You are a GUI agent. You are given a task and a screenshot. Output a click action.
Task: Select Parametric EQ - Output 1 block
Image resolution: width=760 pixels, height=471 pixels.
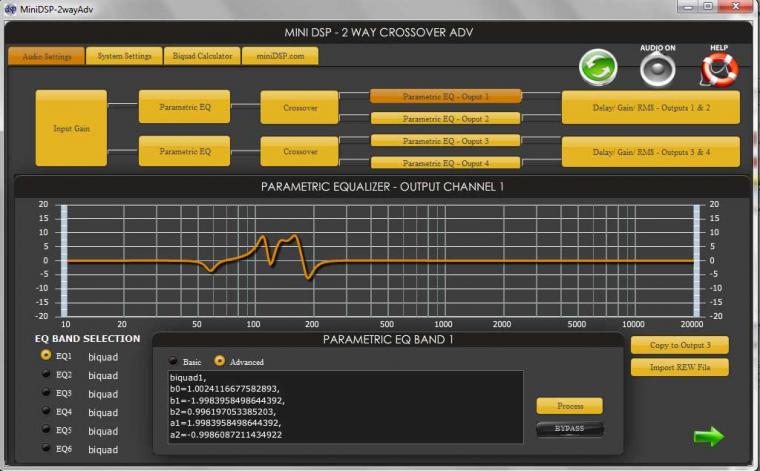coord(445,96)
